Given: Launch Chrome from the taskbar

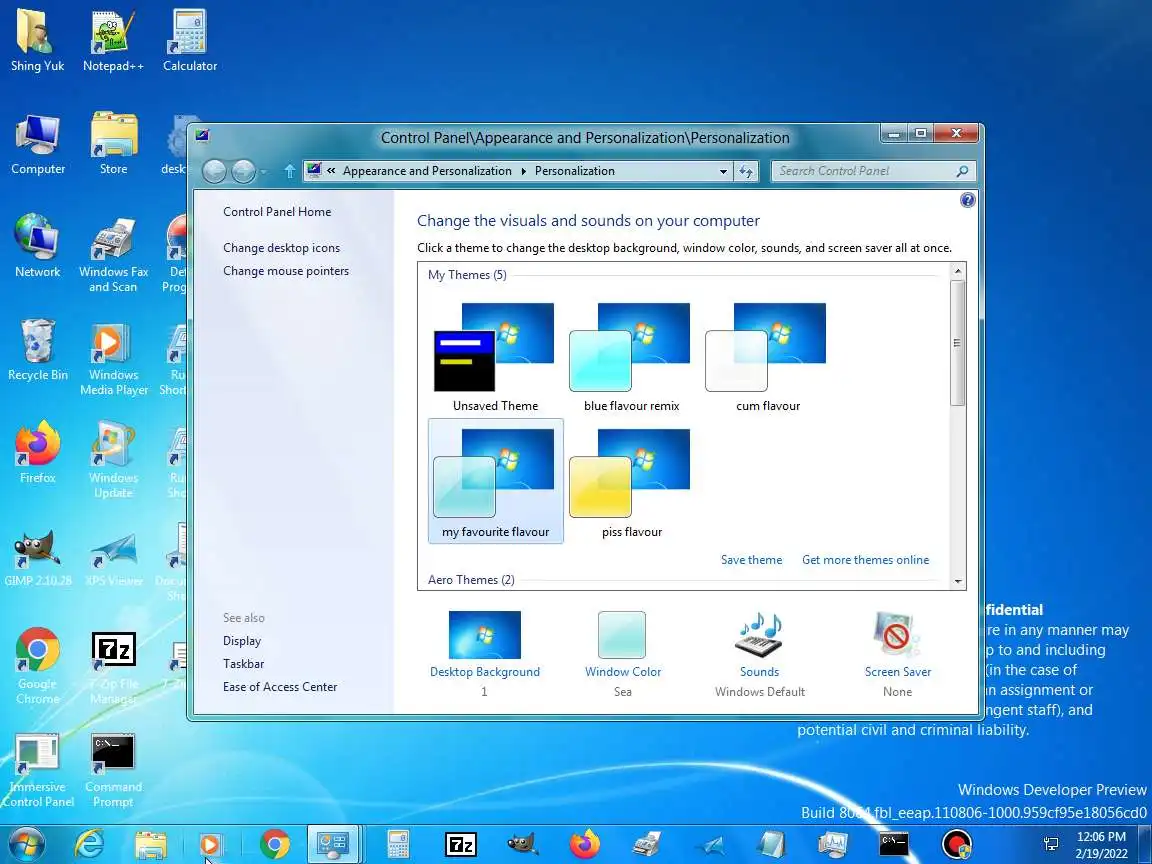Looking at the screenshot, I should point(274,845).
